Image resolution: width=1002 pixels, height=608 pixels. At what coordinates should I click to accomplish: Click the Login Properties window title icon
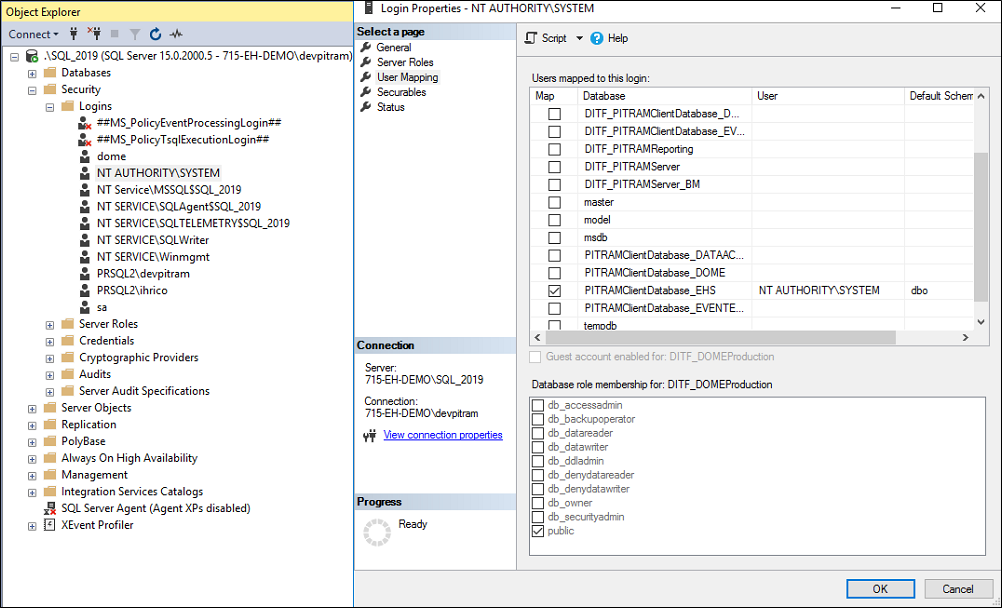point(369,8)
